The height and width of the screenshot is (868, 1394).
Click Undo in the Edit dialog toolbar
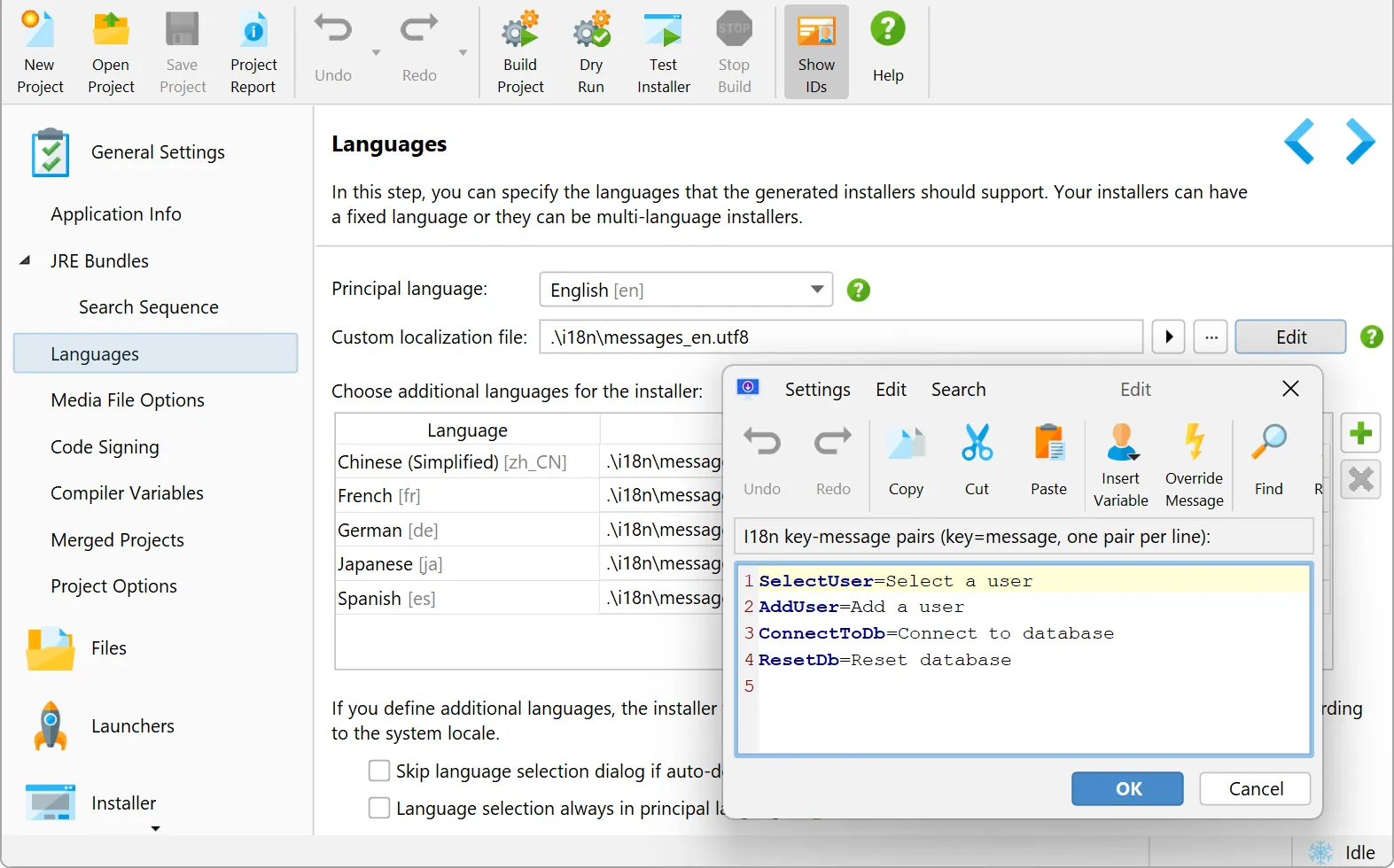coord(762,461)
